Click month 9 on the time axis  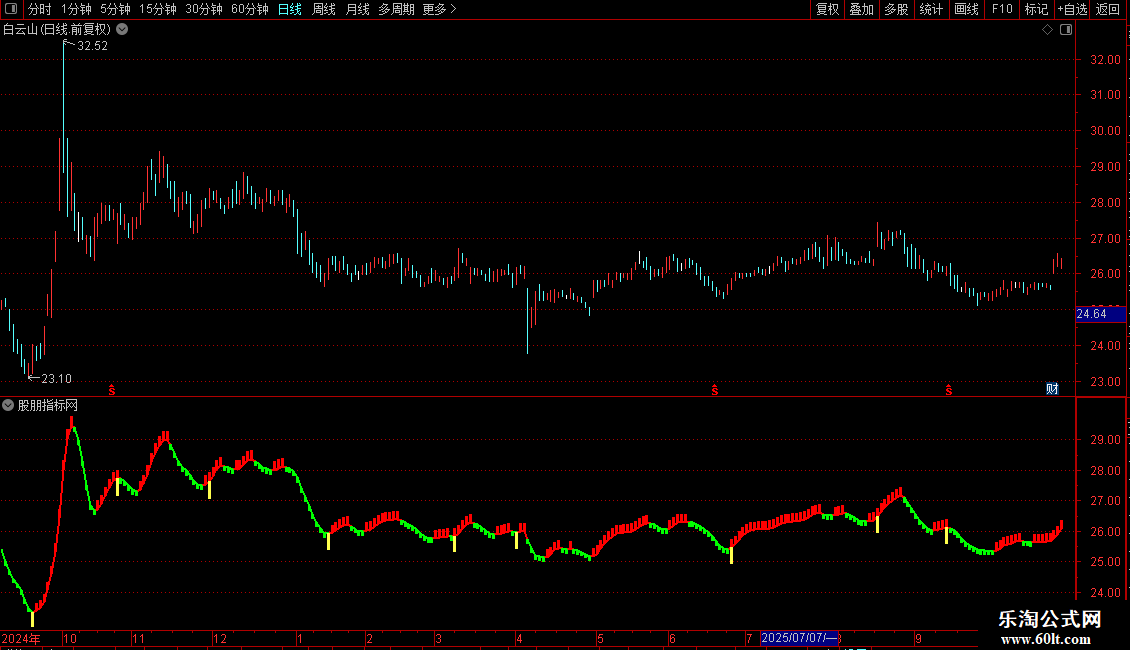coord(918,638)
